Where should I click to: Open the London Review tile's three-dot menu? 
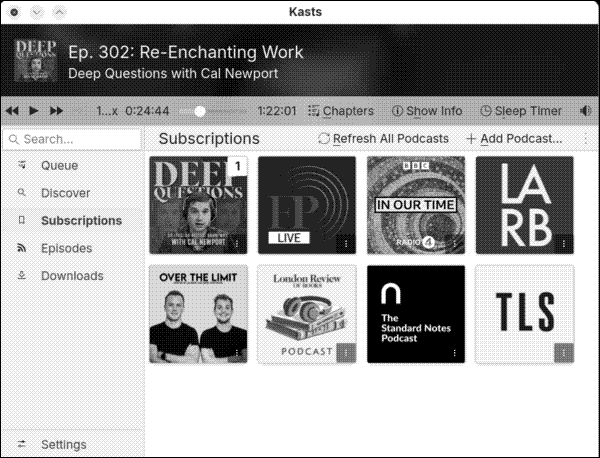pos(346,353)
